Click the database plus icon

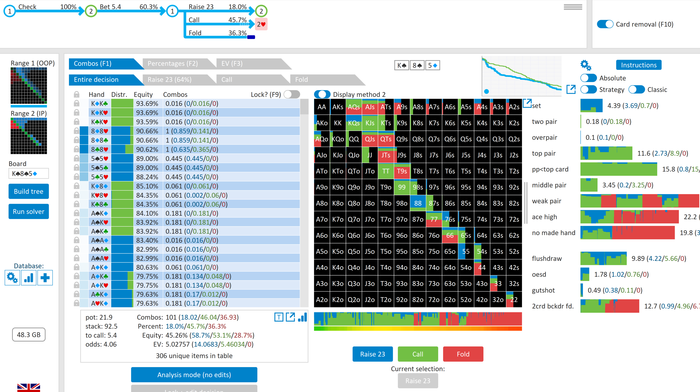45,278
